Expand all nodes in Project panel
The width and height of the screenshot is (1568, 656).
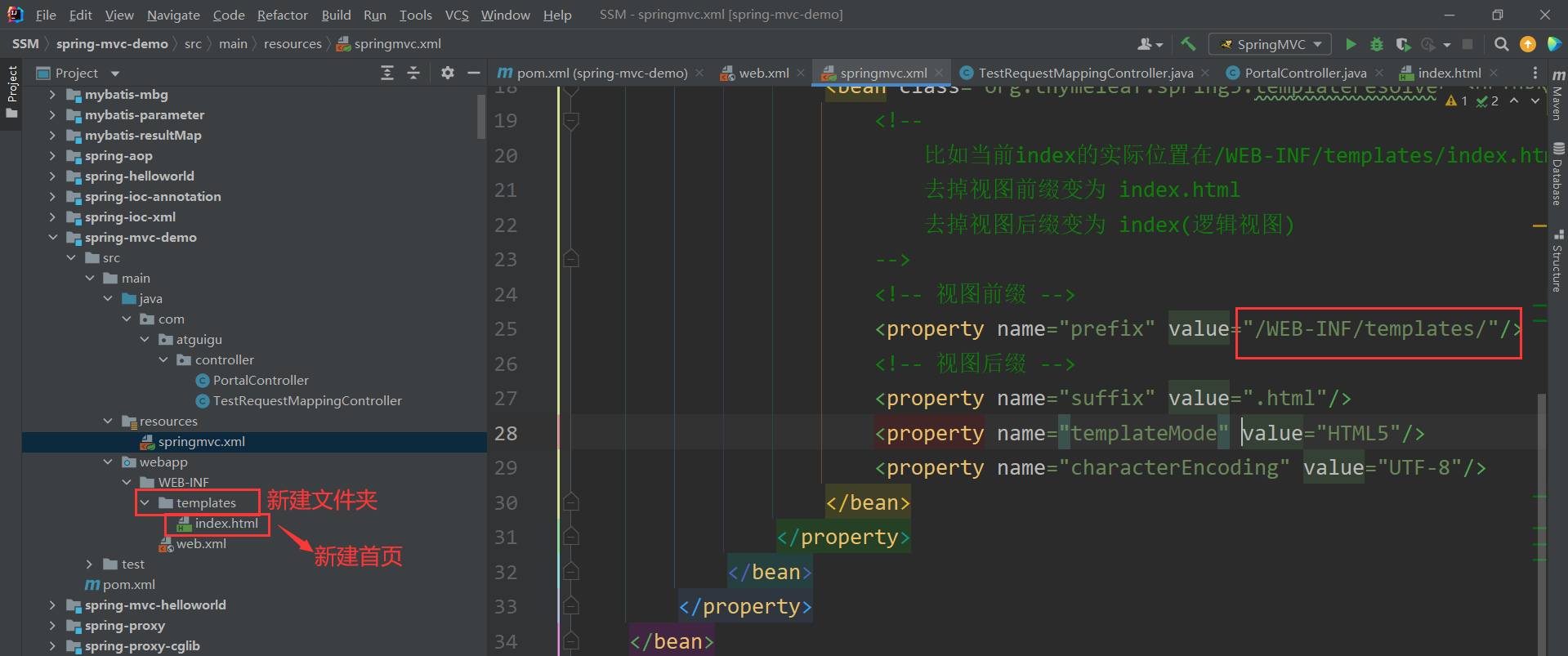click(387, 73)
